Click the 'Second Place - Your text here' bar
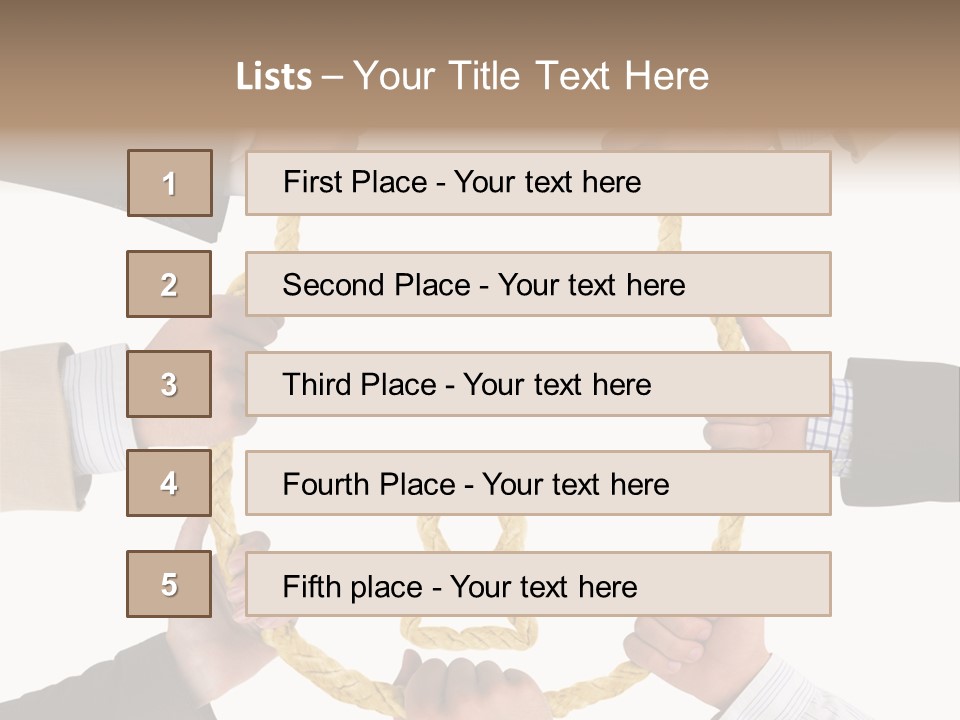Image resolution: width=960 pixels, height=720 pixels. 538,284
